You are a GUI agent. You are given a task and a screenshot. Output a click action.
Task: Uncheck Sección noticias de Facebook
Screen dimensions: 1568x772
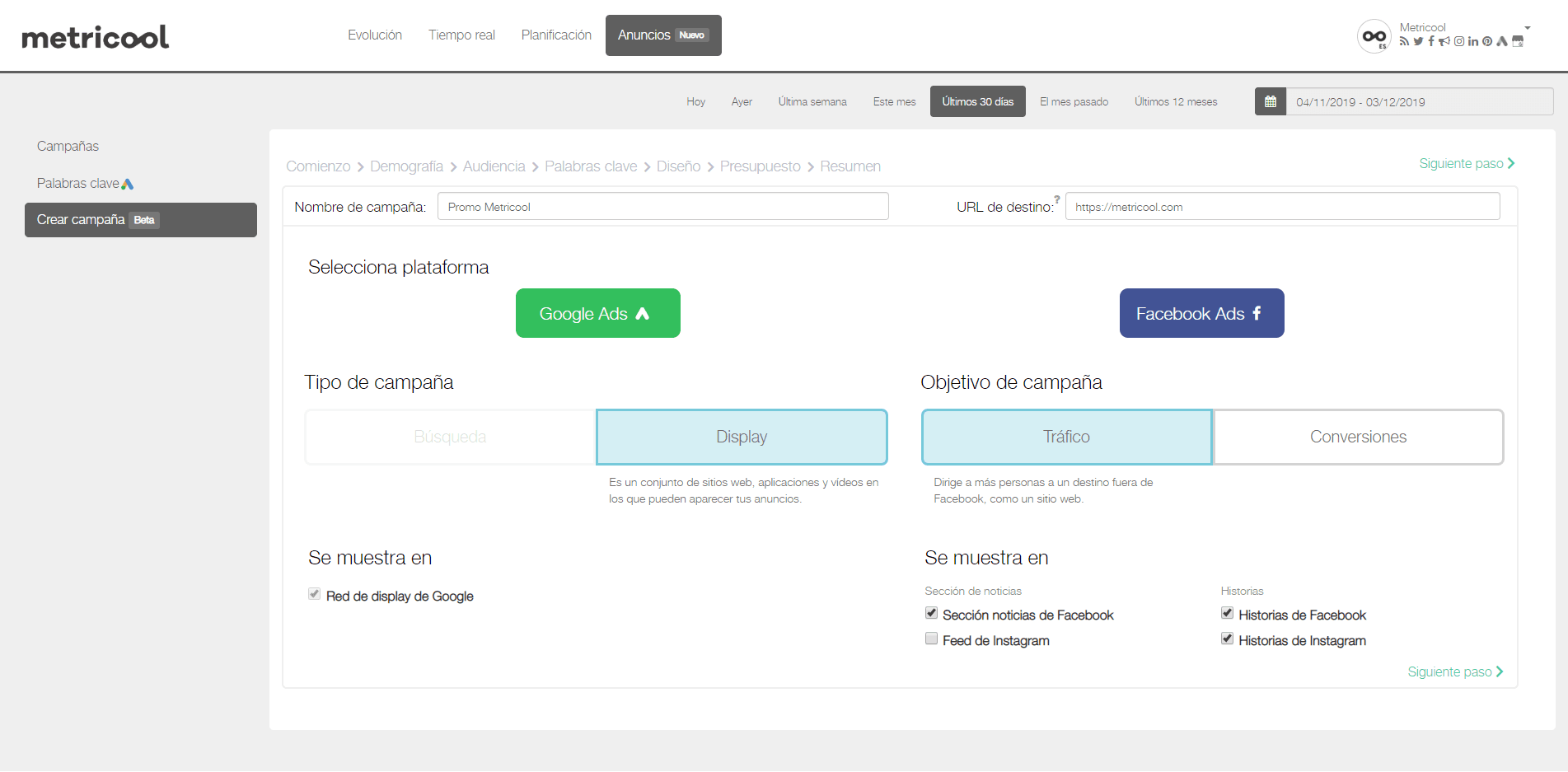[931, 613]
